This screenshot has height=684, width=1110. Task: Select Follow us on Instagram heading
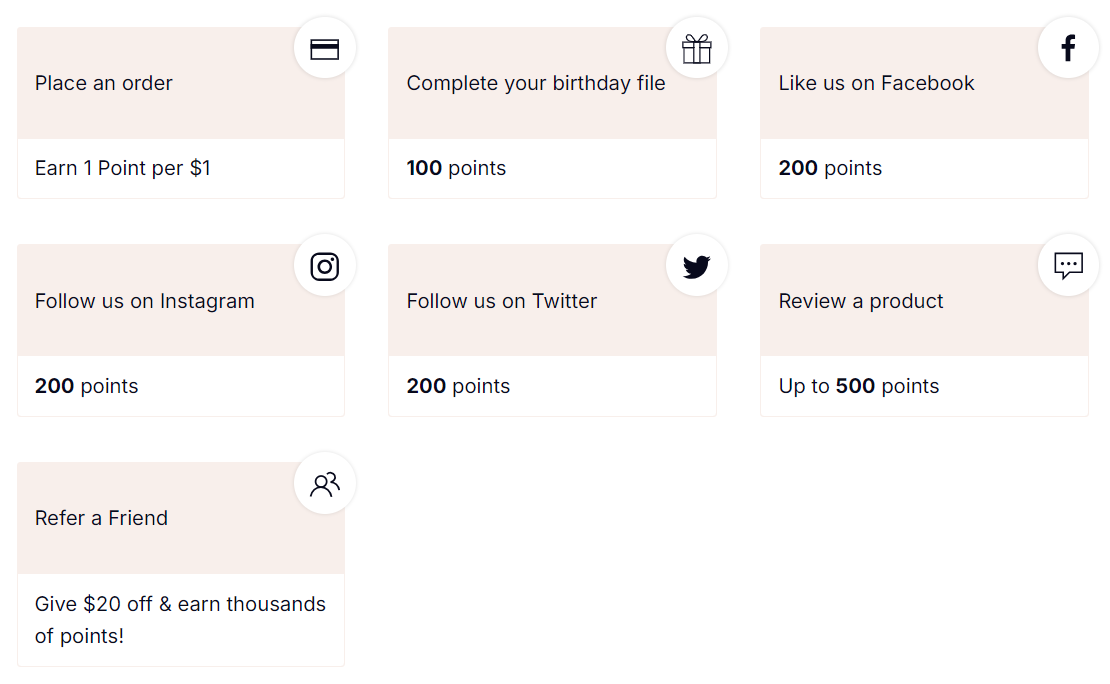pyautogui.click(x=145, y=301)
